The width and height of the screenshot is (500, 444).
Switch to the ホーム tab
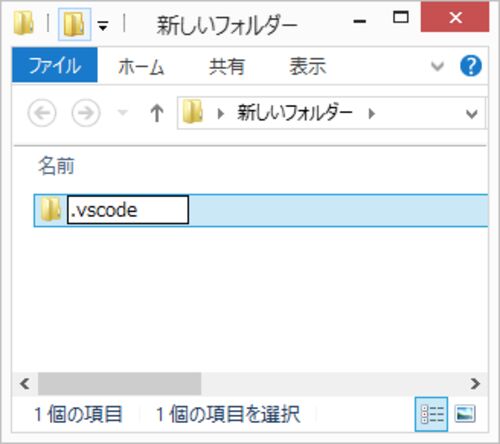coord(141,66)
